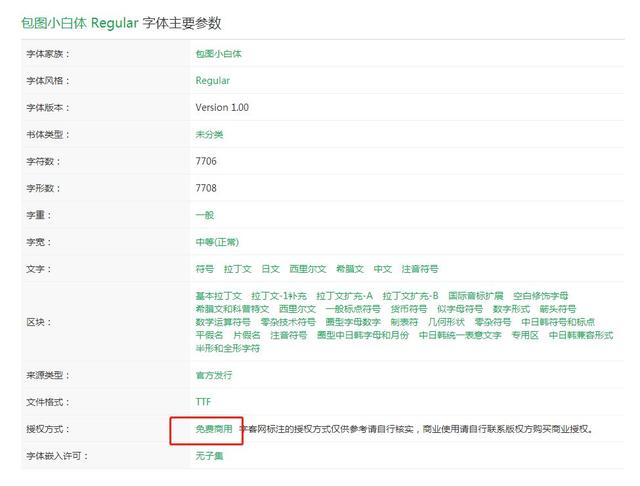Click the 一般 font weight link
The height and width of the screenshot is (486, 640).
[x=205, y=215]
